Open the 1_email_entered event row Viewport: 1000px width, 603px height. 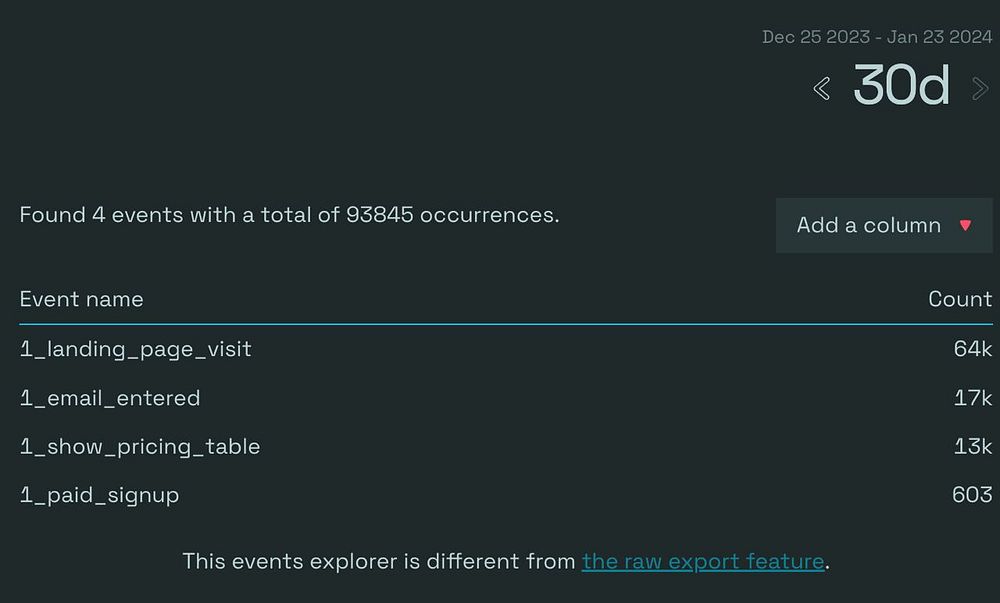[x=110, y=398]
